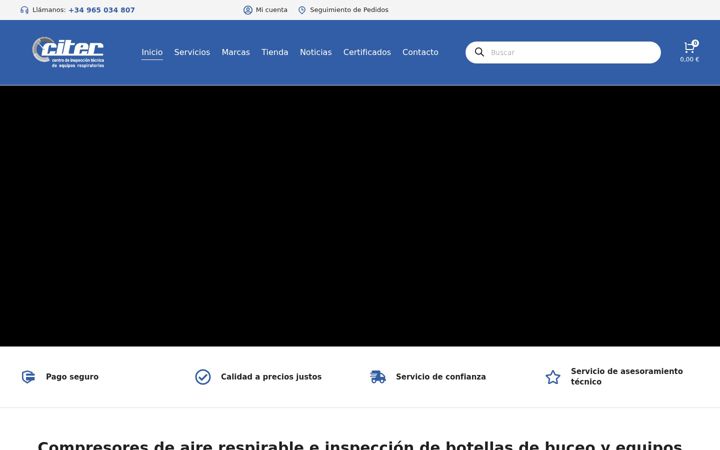The image size is (720, 450).
Task: Open the Contacto page
Action: pyautogui.click(x=420, y=52)
